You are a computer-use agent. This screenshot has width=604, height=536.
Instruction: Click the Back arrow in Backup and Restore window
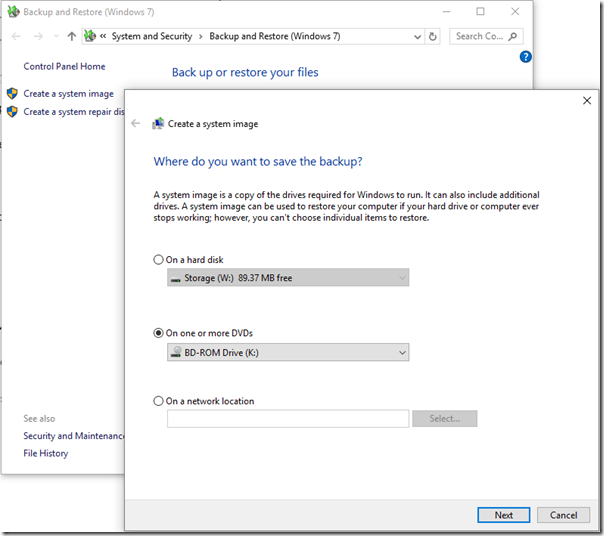click(16, 37)
